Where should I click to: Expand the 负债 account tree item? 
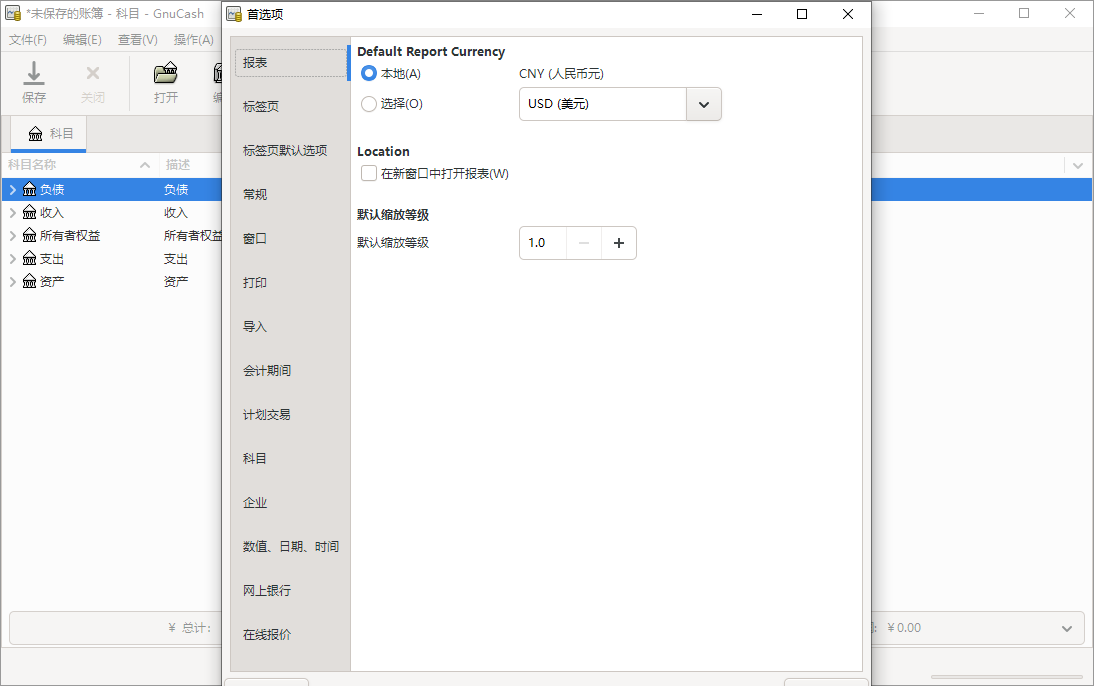tap(12, 188)
